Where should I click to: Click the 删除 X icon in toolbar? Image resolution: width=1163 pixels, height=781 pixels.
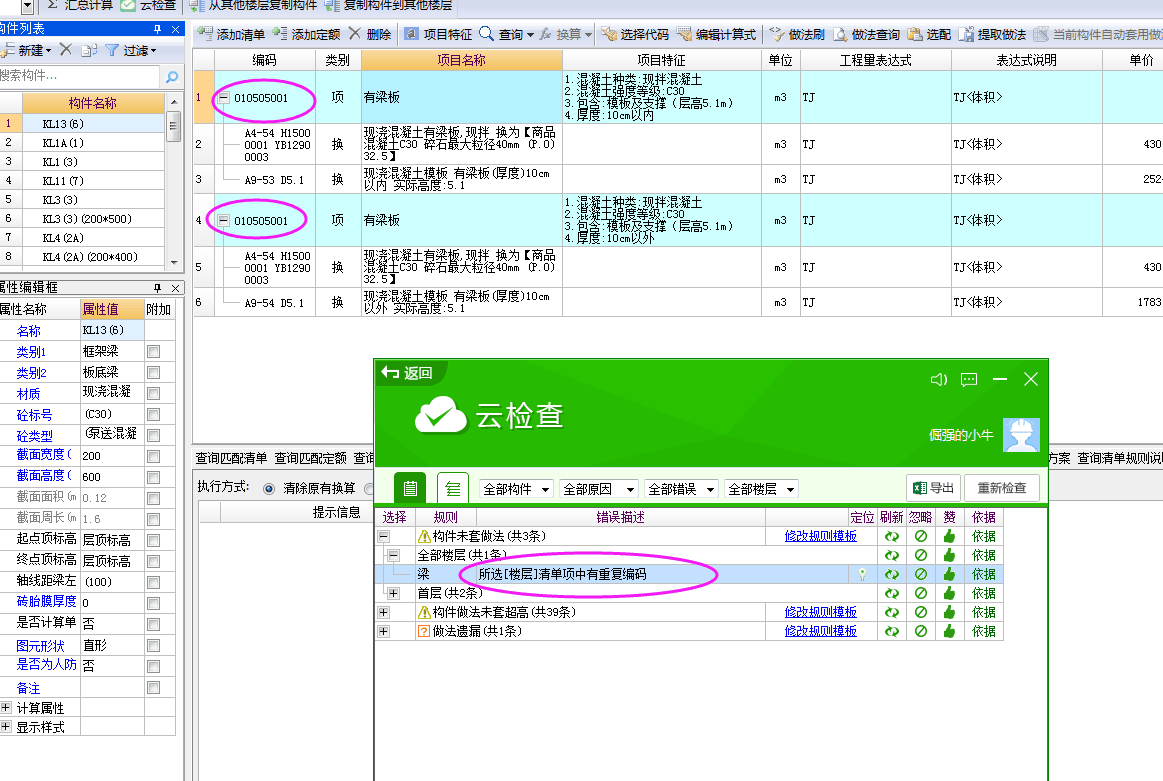(x=355, y=34)
